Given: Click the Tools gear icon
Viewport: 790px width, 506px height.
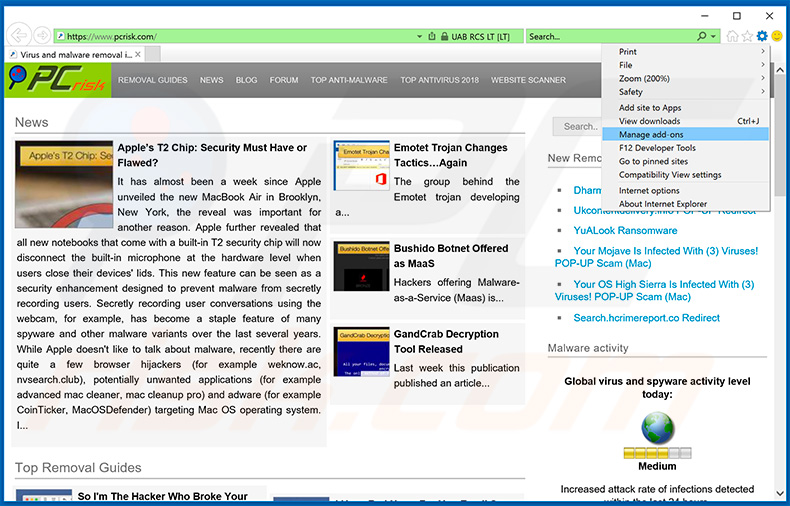Looking at the screenshot, I should pos(762,36).
